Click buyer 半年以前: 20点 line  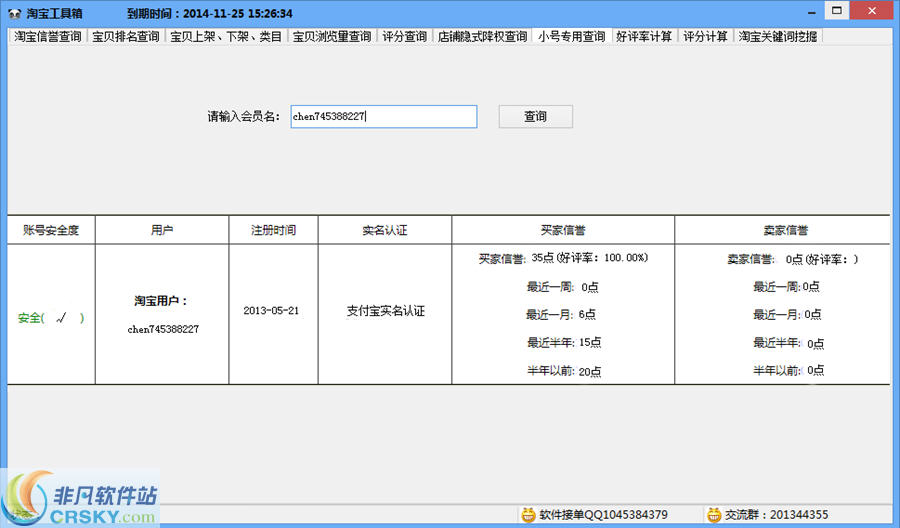pos(564,371)
